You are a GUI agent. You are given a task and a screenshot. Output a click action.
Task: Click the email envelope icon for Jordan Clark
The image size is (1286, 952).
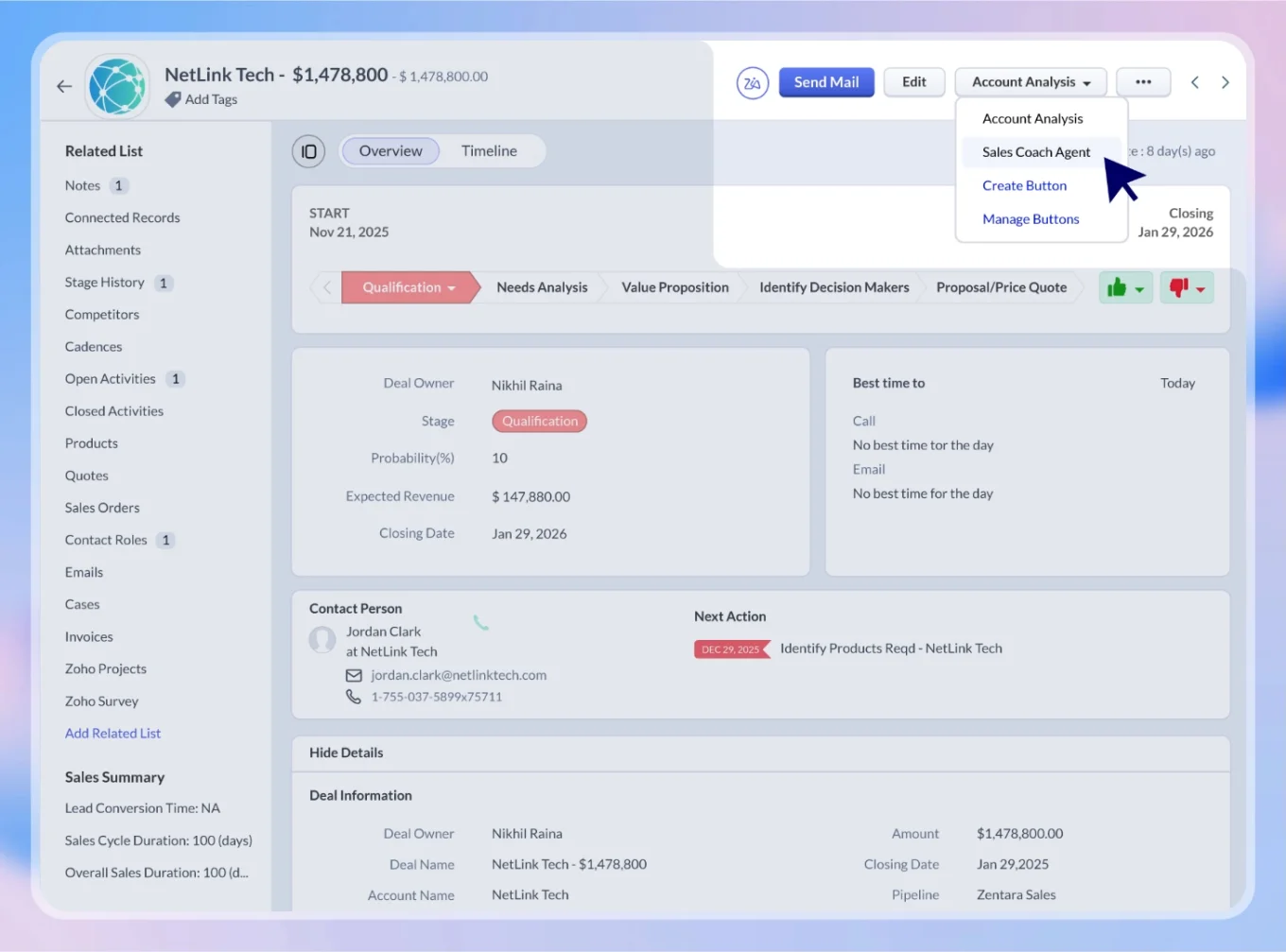pyautogui.click(x=354, y=675)
